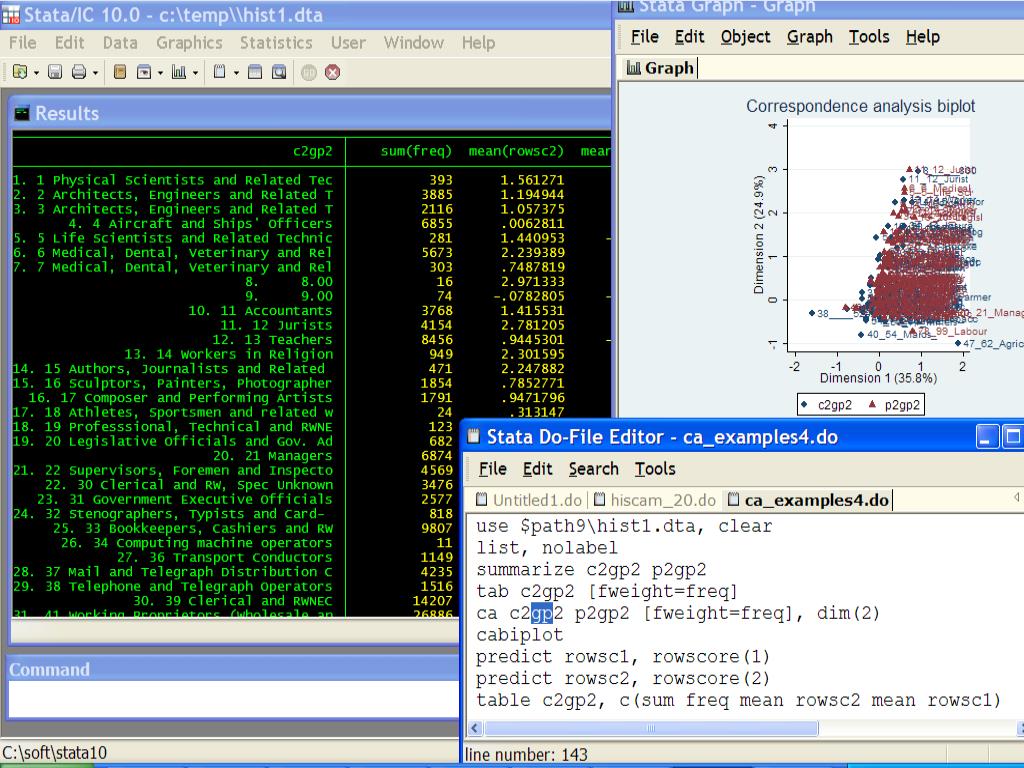1024x768 pixels.
Task: Open File menu in Graph window
Action: 645,37
